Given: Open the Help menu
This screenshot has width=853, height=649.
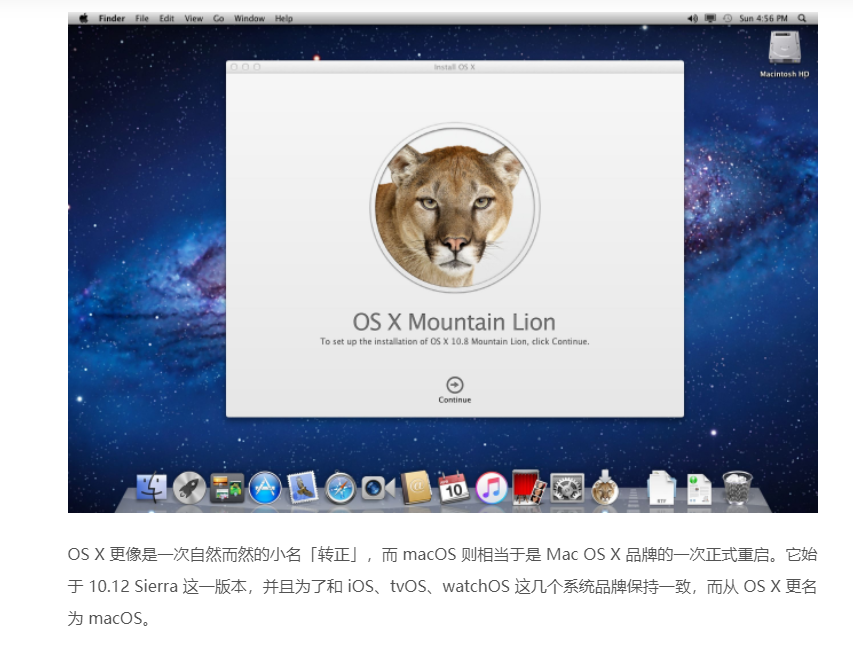Looking at the screenshot, I should 283,18.
